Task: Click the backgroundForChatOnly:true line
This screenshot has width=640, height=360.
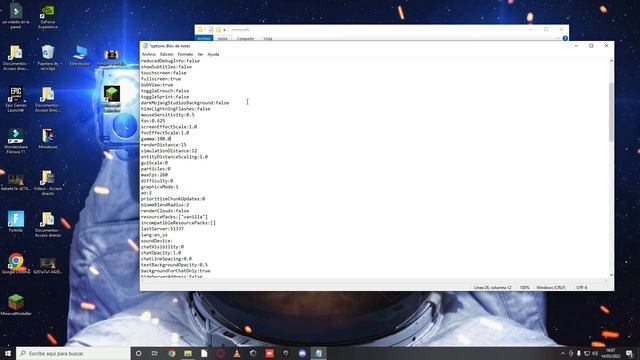Action: tap(176, 271)
